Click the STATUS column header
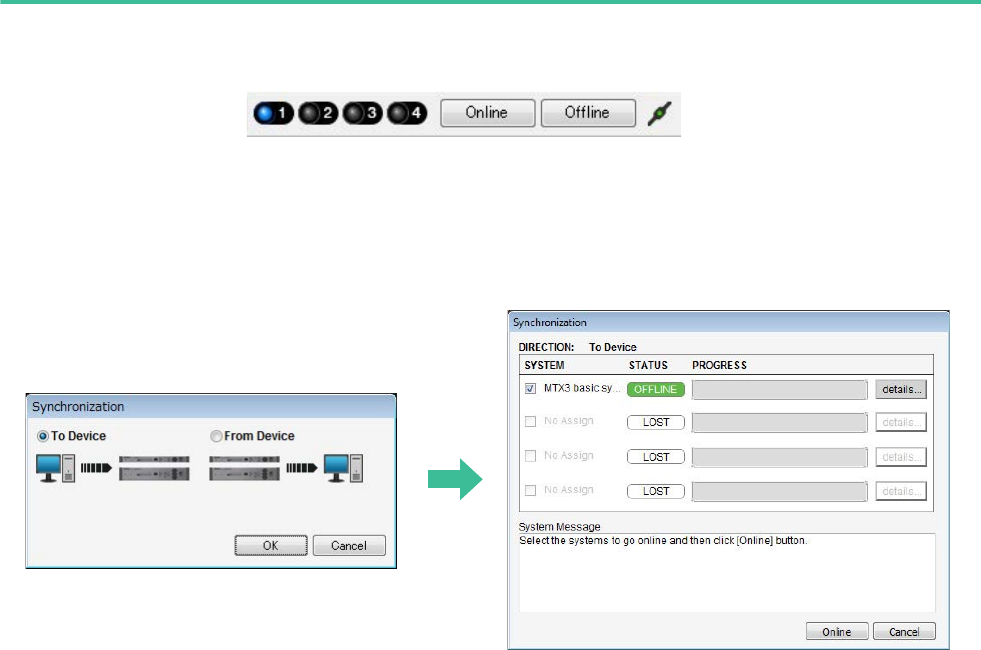 click(x=648, y=365)
